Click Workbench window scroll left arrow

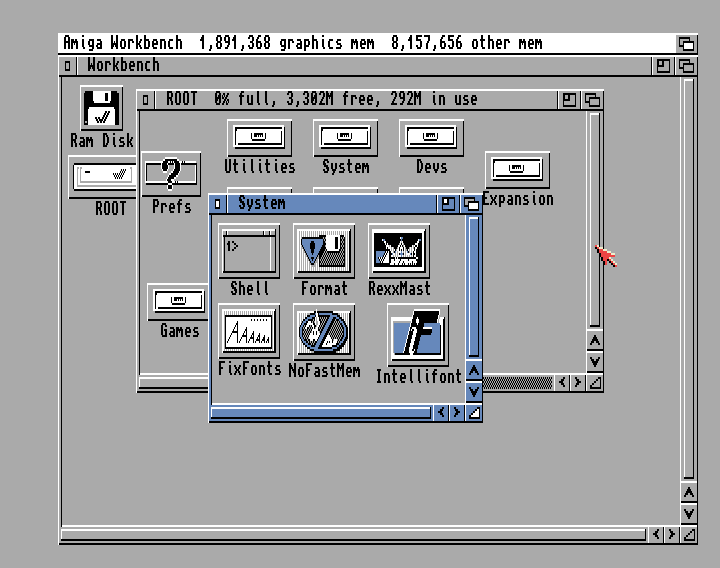coord(656,534)
